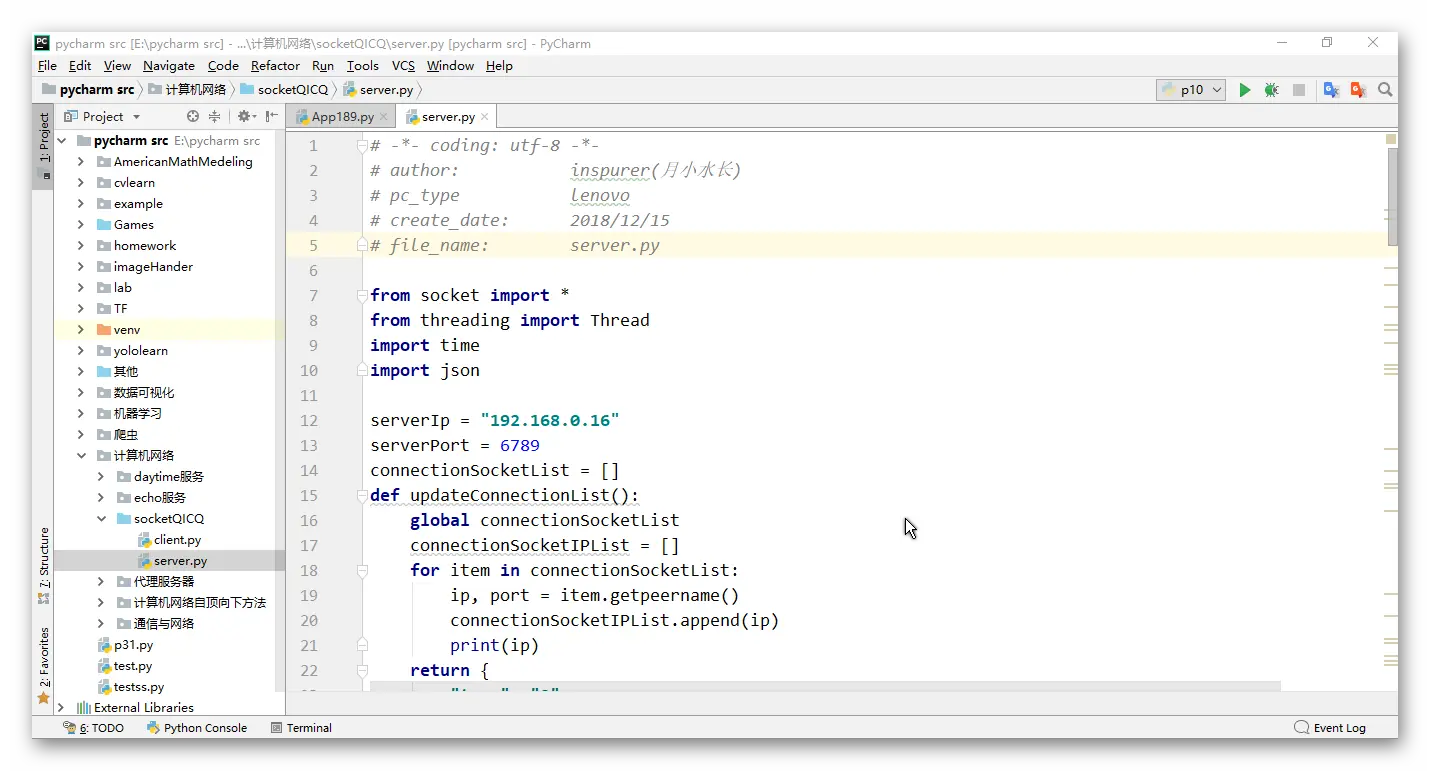
Task: Click the editor horizontal scrollbar
Action: pos(825,687)
